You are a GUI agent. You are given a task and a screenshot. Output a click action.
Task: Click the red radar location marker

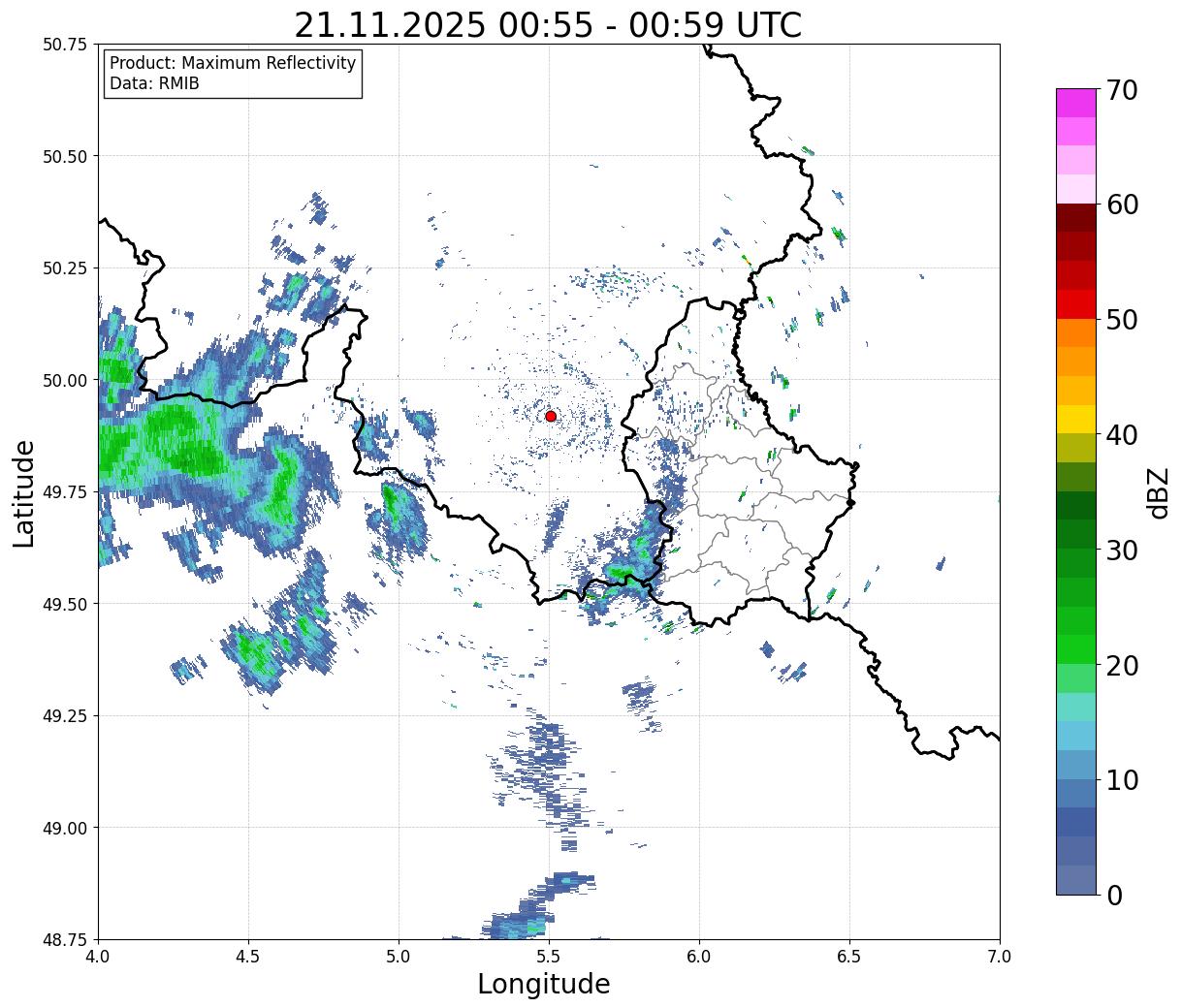click(x=551, y=416)
